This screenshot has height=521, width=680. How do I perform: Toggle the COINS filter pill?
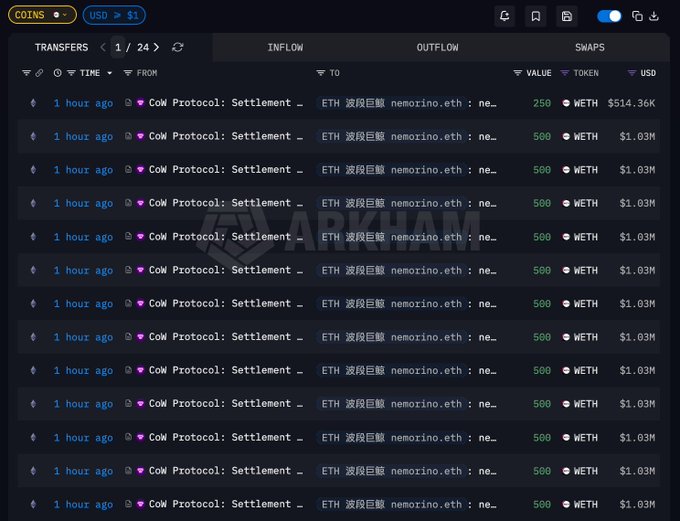click(41, 15)
